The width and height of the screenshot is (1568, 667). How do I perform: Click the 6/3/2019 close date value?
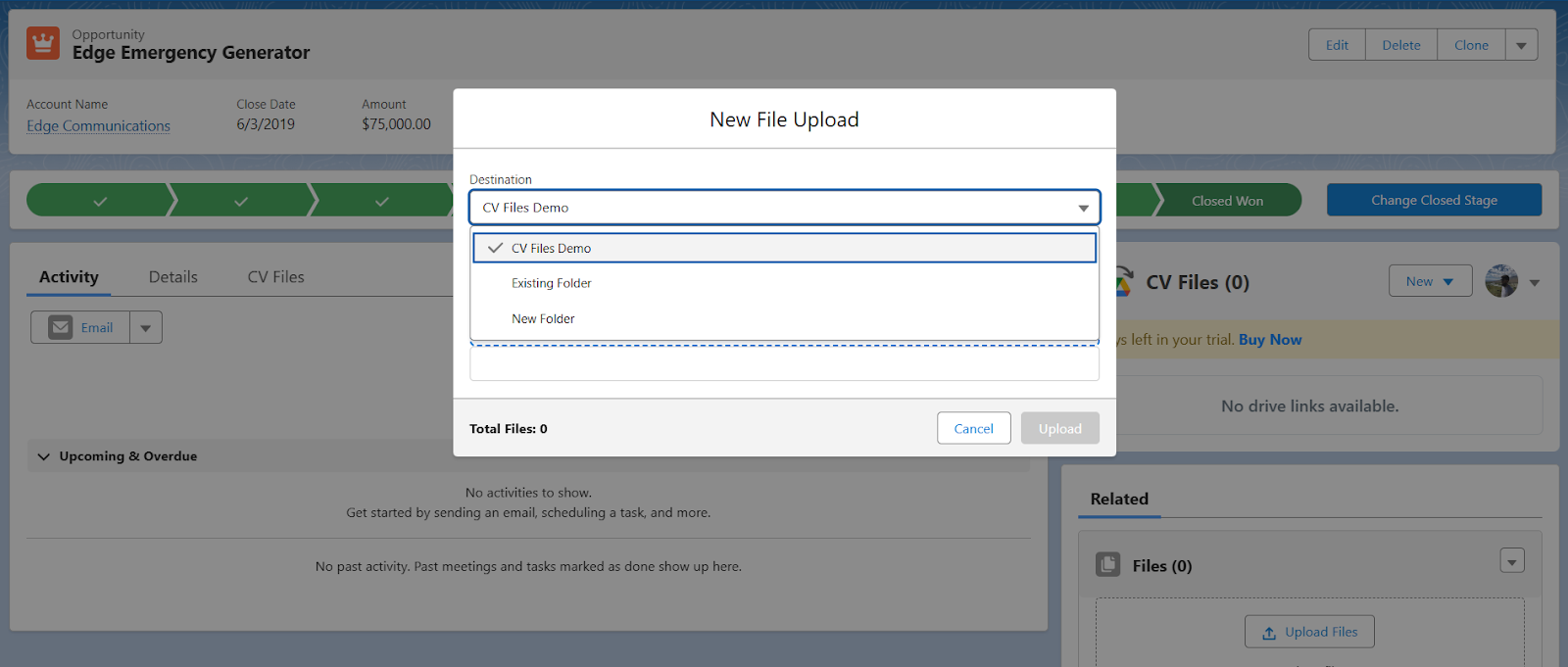point(266,124)
